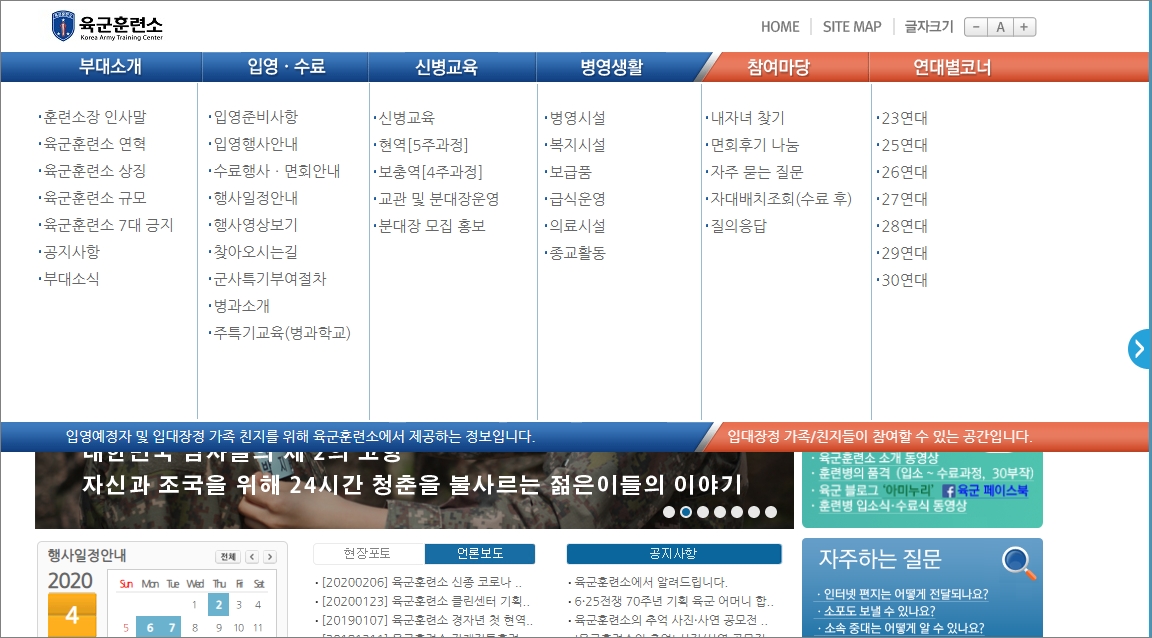
Task: Open 육군훈련소 7대 금지 submenu
Action: pyautogui.click(x=108, y=225)
